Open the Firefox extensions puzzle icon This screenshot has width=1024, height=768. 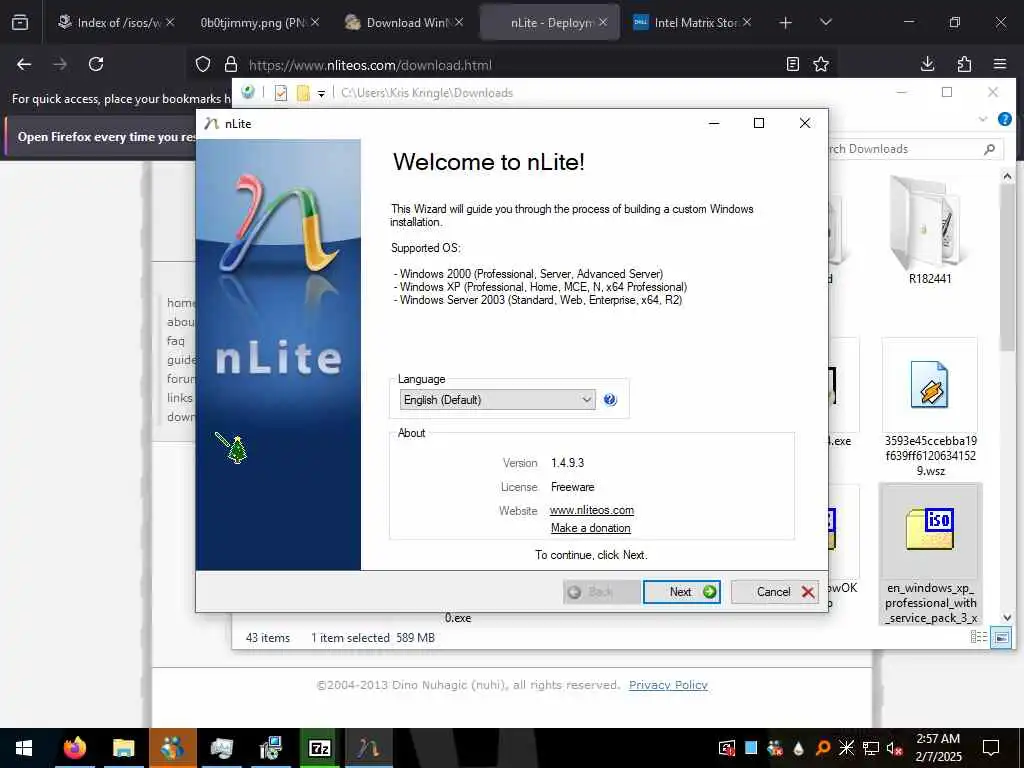[964, 64]
